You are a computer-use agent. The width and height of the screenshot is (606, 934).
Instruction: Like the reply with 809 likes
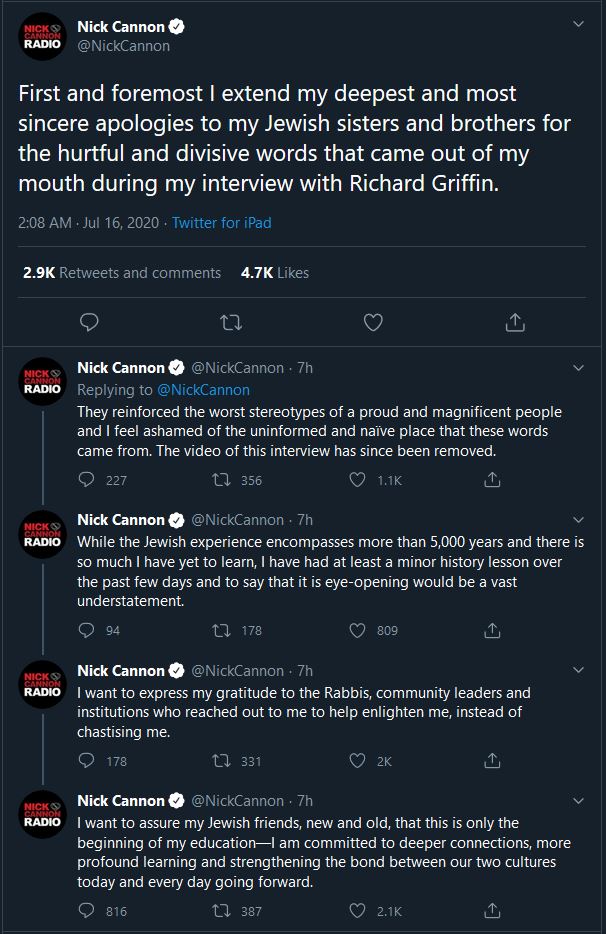click(x=357, y=630)
